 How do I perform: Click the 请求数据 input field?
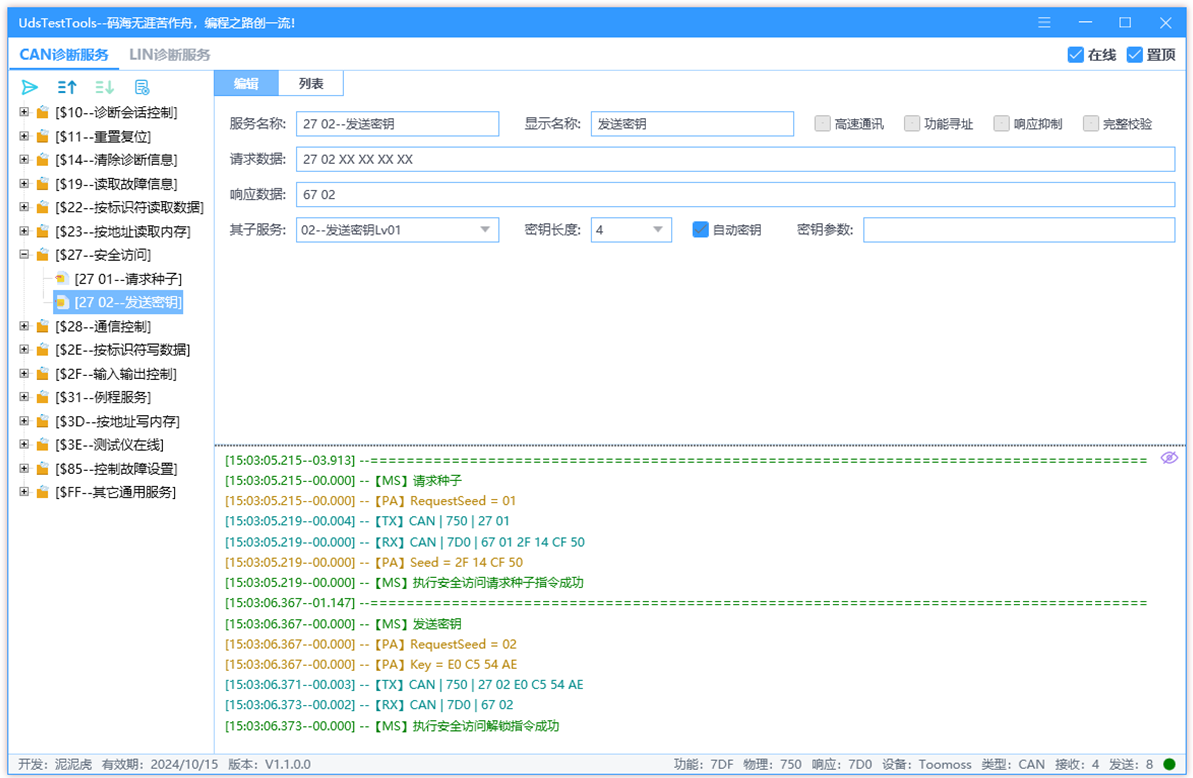pyautogui.click(x=735, y=159)
